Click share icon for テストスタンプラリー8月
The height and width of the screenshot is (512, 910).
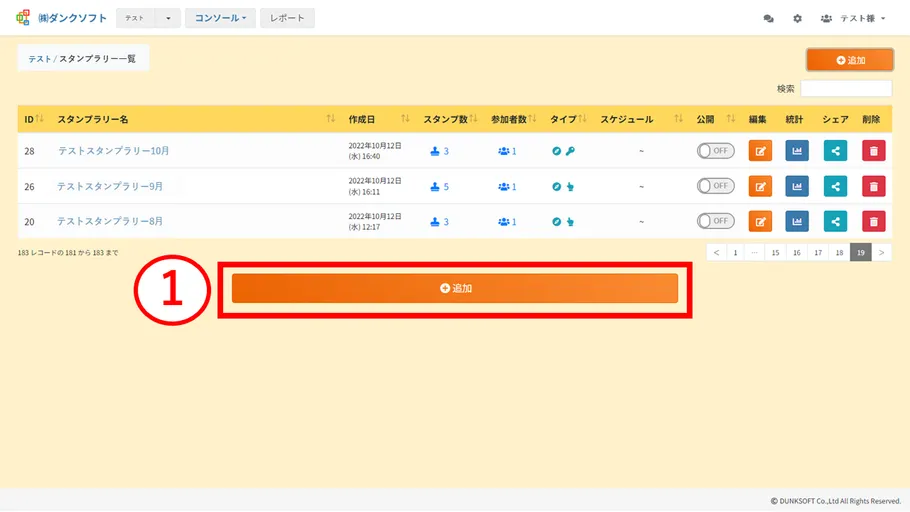coord(835,221)
